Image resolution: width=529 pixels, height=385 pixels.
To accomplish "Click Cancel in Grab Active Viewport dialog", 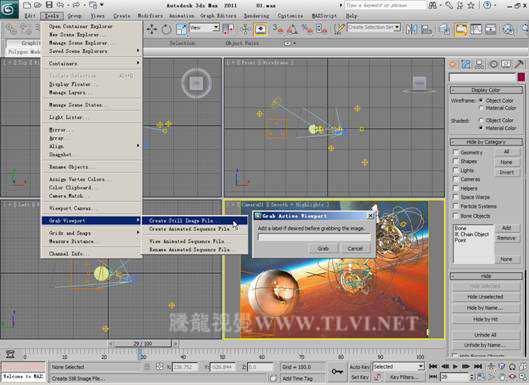I will tap(355, 248).
